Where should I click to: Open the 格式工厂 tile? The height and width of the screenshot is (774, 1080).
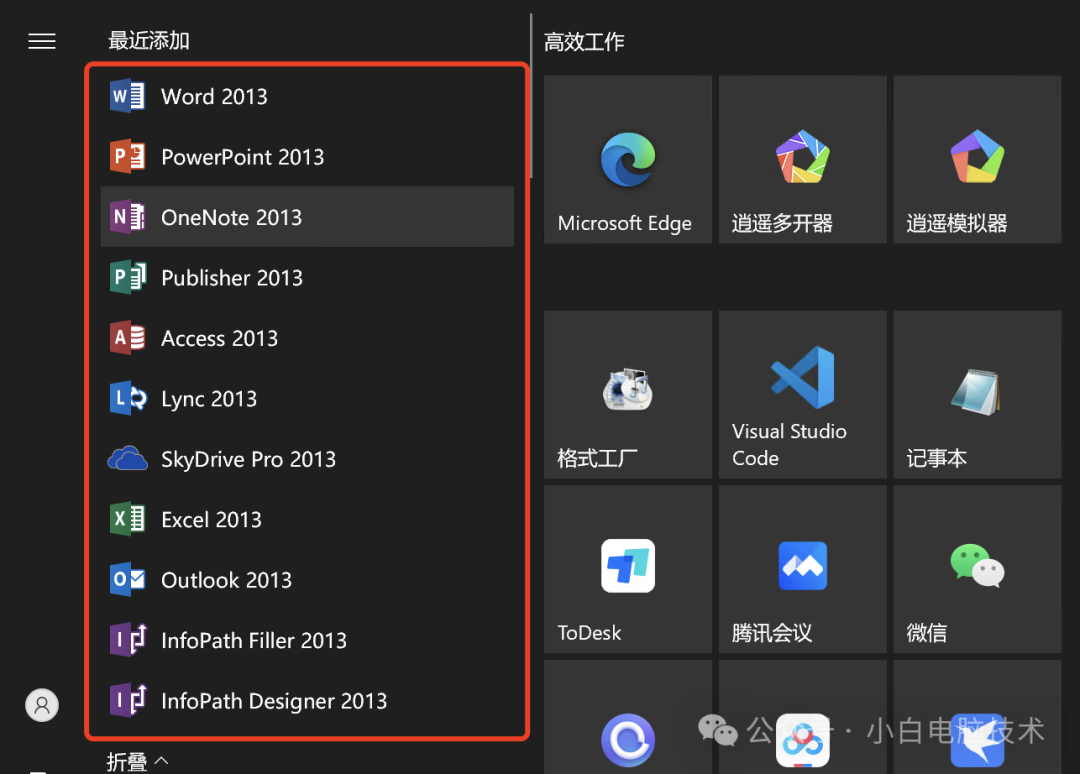pyautogui.click(x=627, y=395)
